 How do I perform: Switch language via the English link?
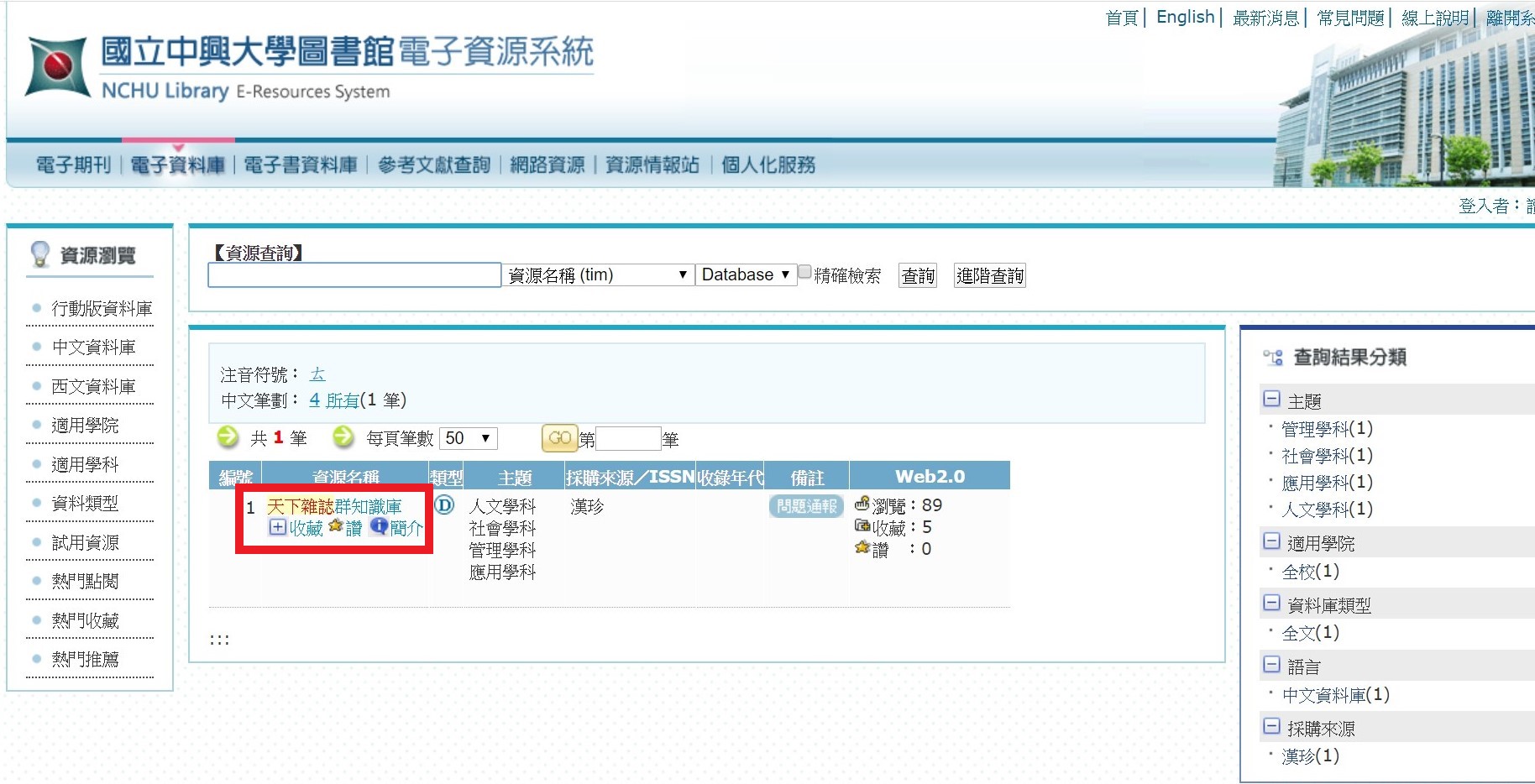point(1185,17)
